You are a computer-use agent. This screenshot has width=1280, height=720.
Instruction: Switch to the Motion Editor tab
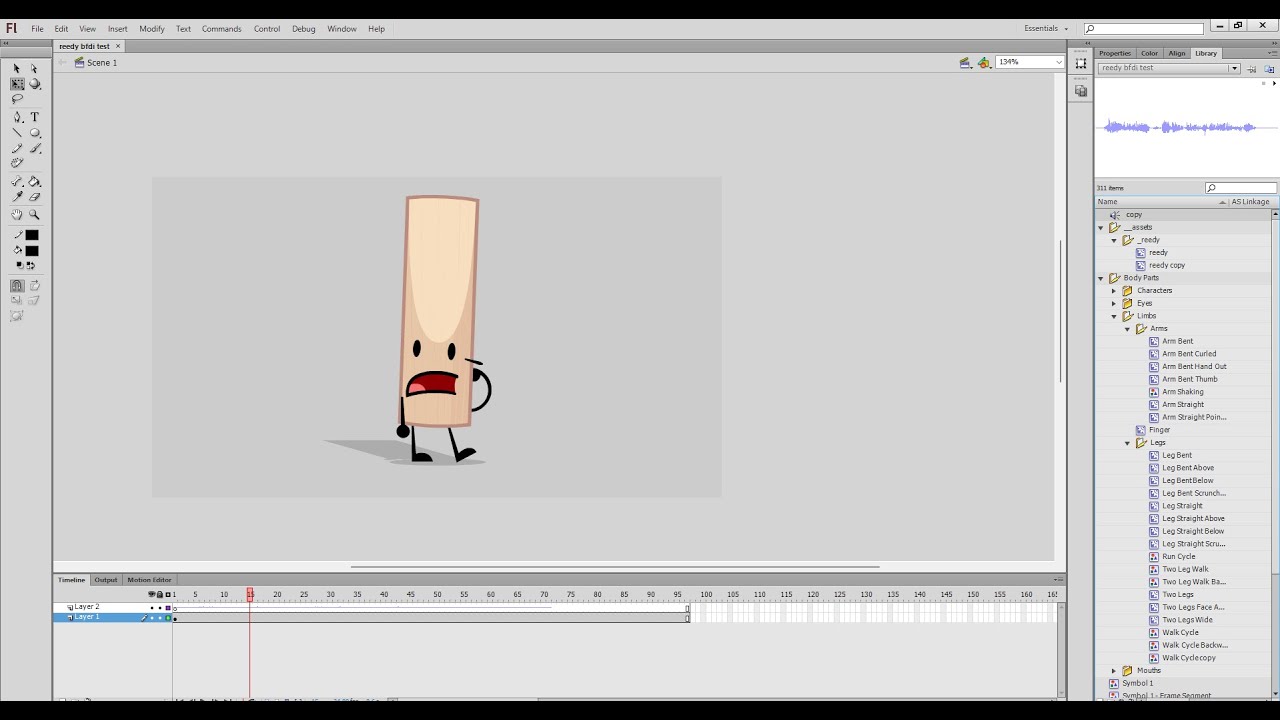[x=149, y=580]
